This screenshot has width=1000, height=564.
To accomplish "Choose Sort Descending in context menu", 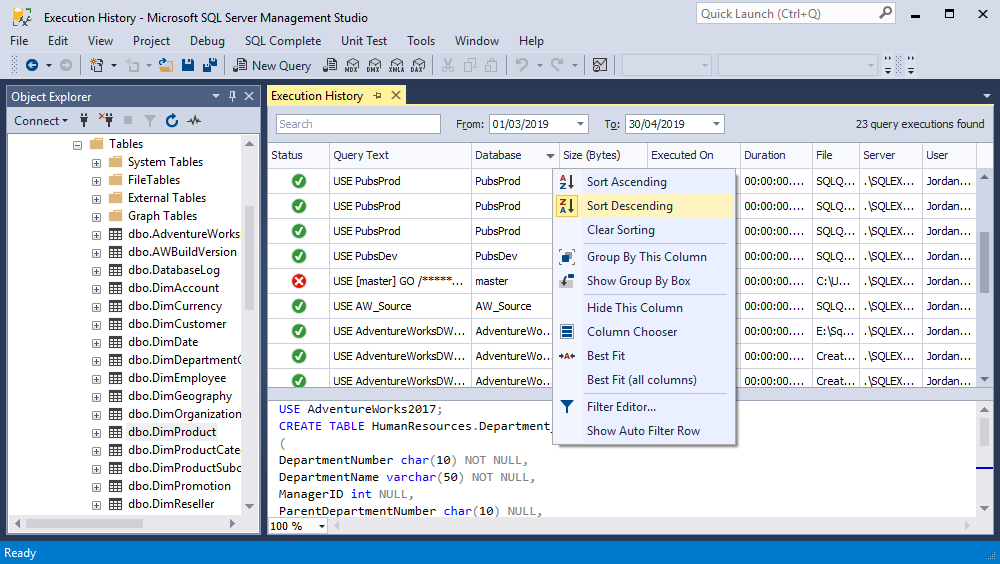I will (644, 206).
